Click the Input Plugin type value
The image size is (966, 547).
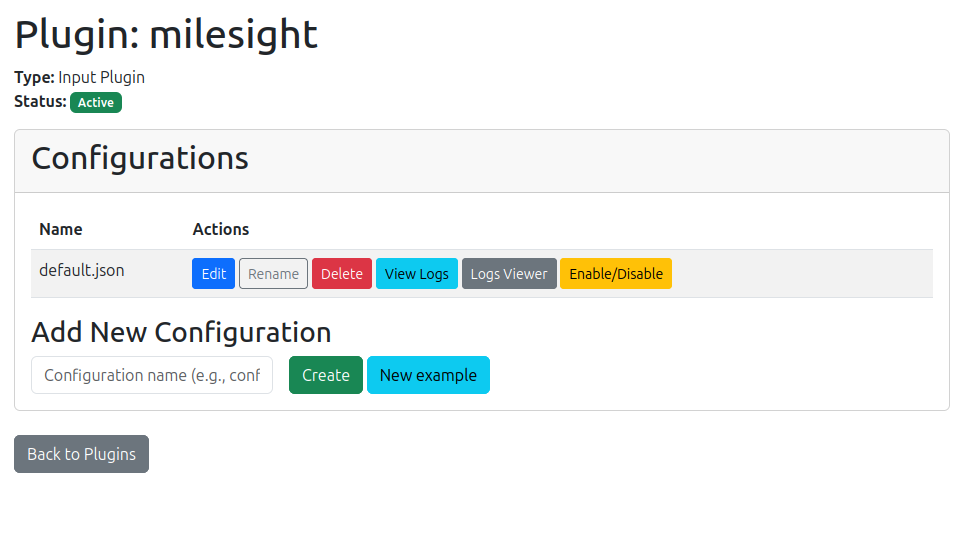pos(101,77)
